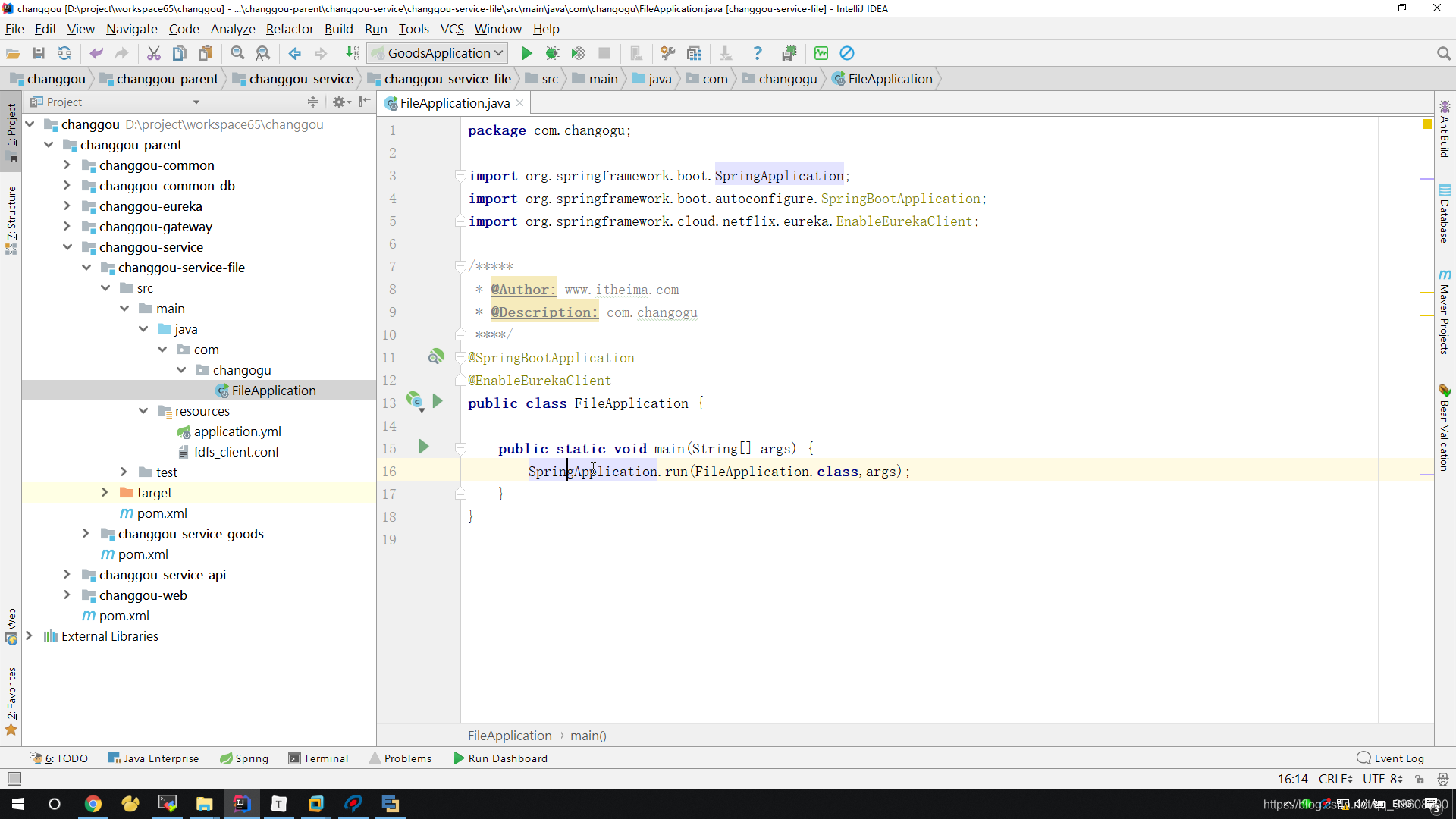Click the CRLF line separator in status bar
Screen dimensions: 1456x819
[x=1335, y=779]
